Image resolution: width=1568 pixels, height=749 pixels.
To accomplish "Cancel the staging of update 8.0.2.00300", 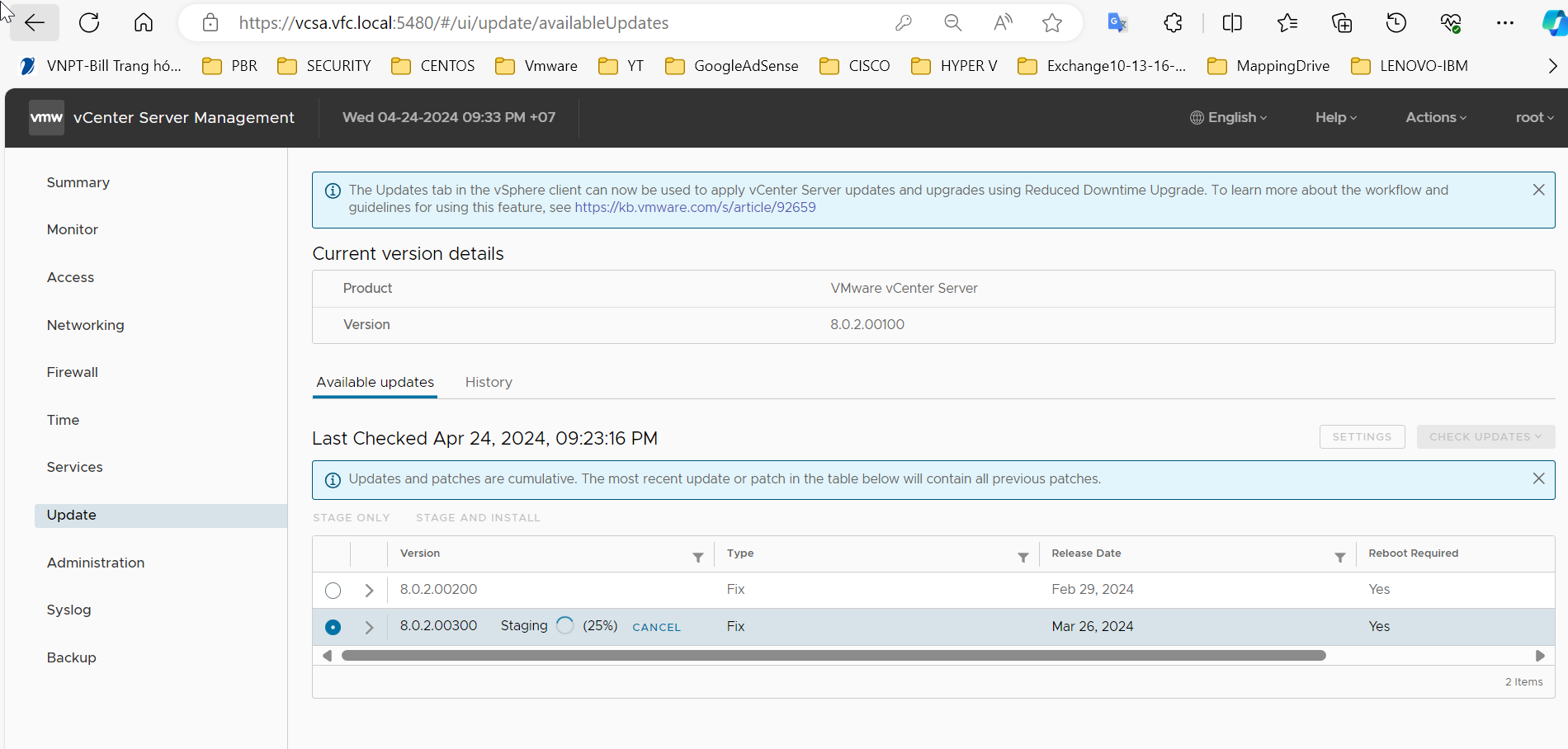I will (656, 627).
